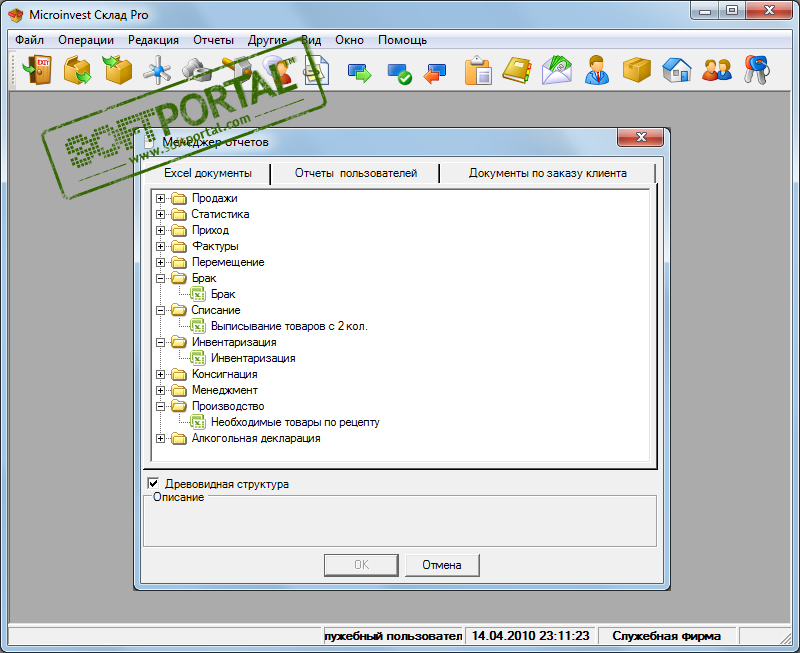Open the Файл menu
This screenshot has width=800, height=653.
point(29,40)
